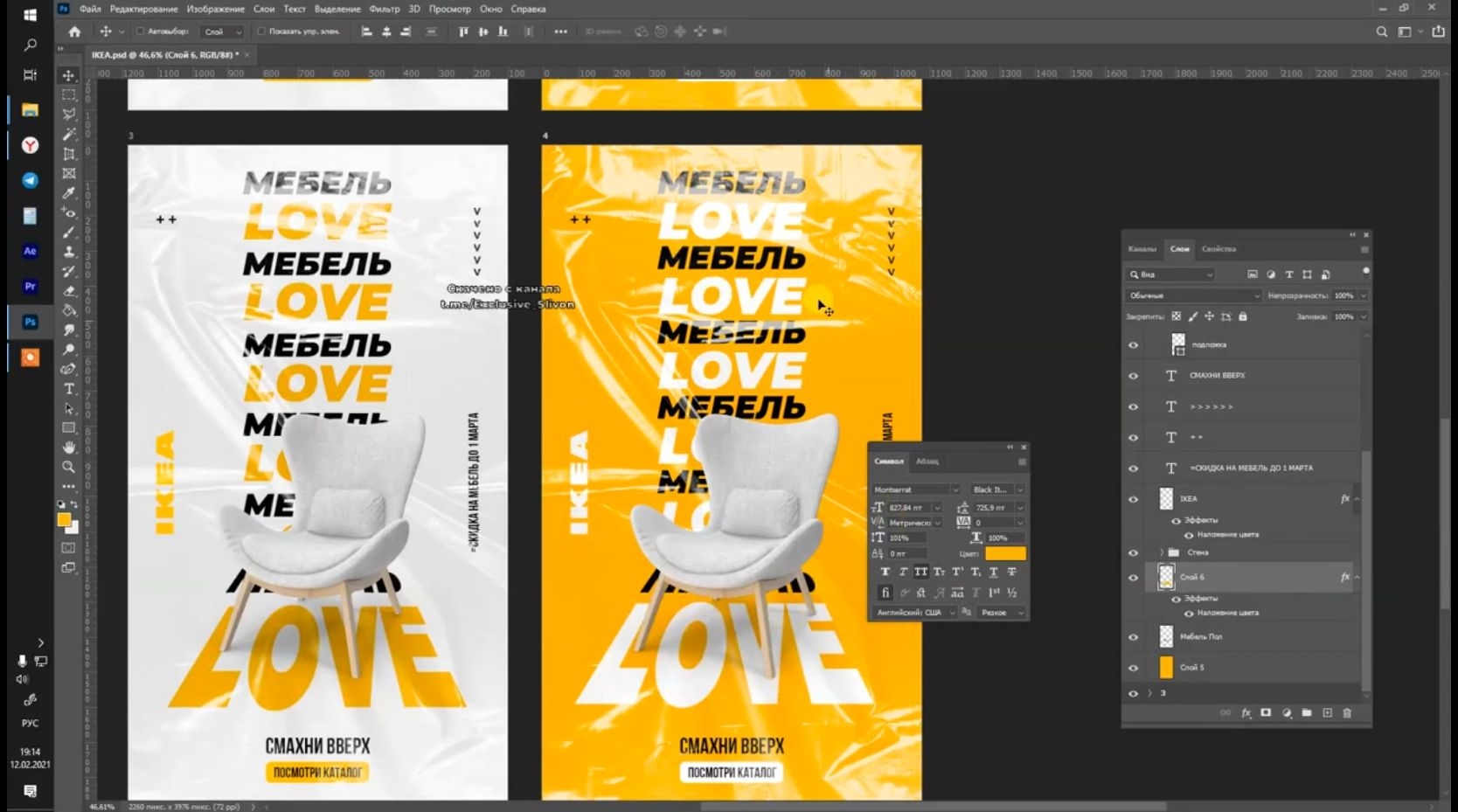Create a new group folder
The image size is (1458, 812).
1307,713
